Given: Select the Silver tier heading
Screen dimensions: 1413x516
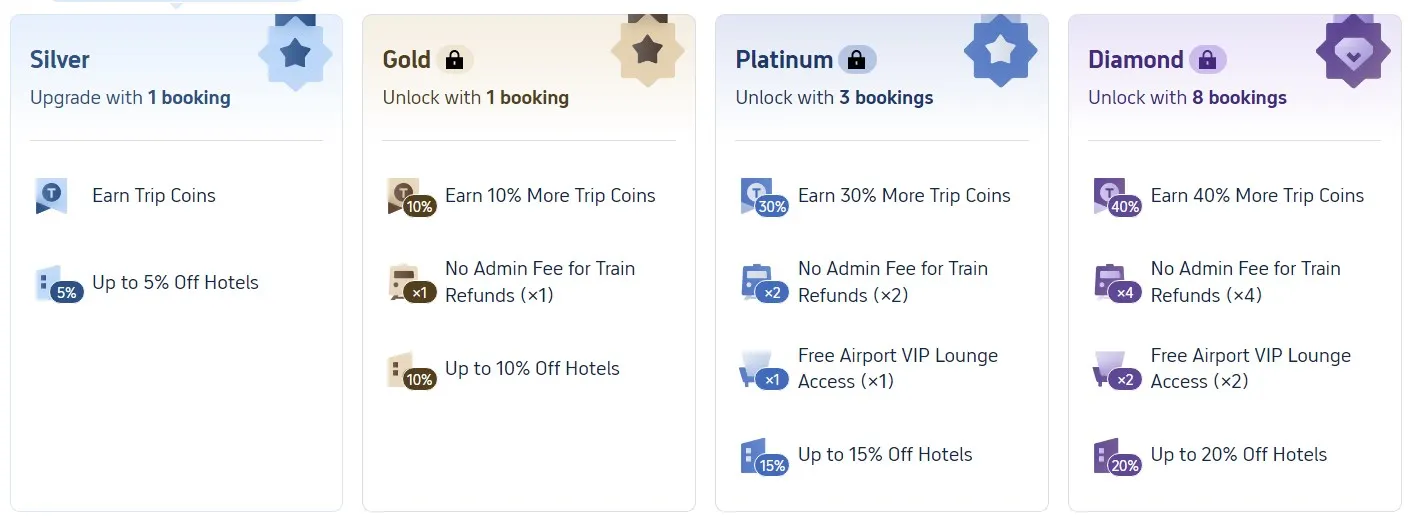Looking at the screenshot, I should pos(60,60).
